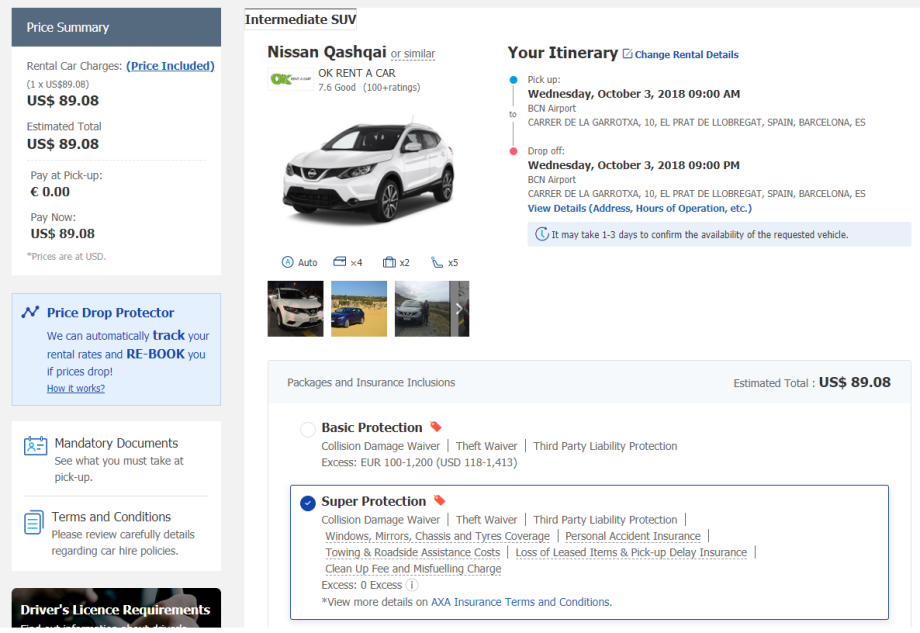The width and height of the screenshot is (920, 633).
Task: Open AXA Insurance Terms and Conditions link
Action: [520, 602]
